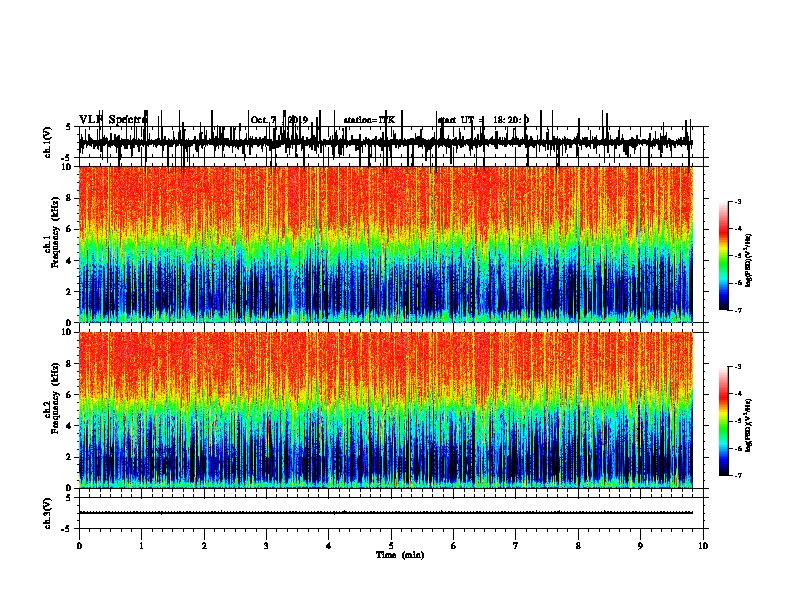This screenshot has height=612, width=792.
Task: Click the '-3' label on ch.2 color bar
Action: (x=738, y=367)
